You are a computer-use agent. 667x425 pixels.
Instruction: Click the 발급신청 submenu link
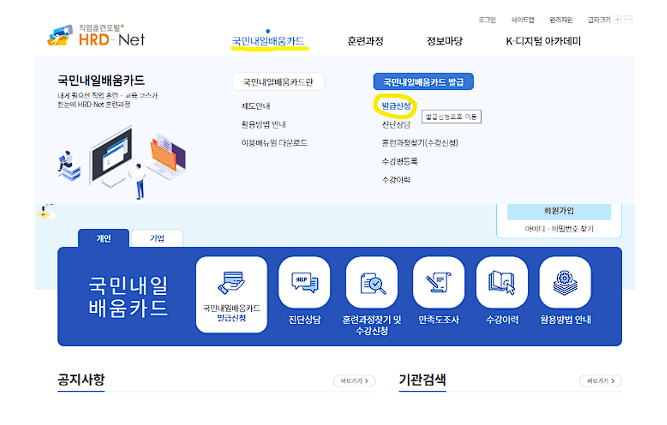[x=396, y=106]
